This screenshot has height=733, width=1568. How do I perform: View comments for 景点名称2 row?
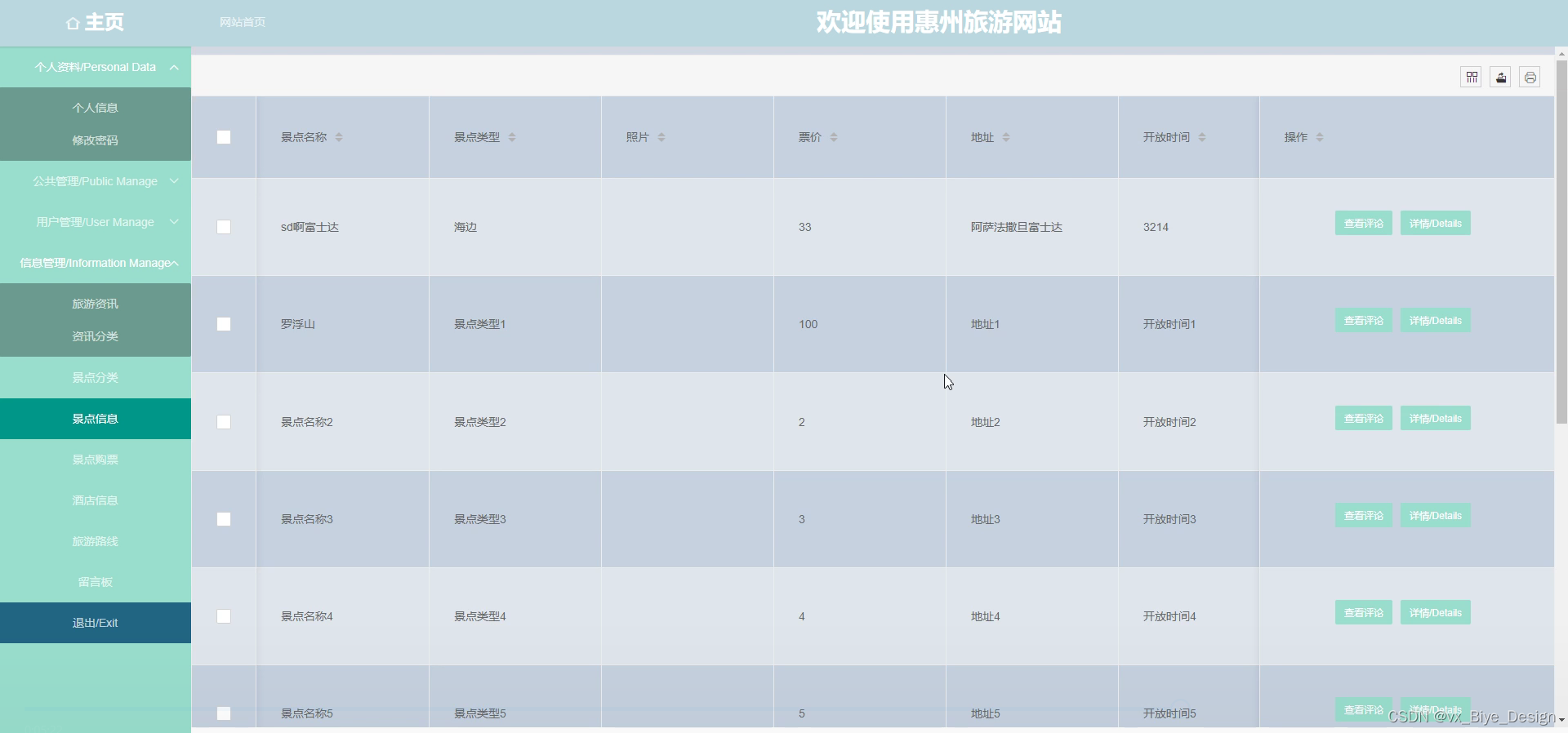pos(1364,419)
